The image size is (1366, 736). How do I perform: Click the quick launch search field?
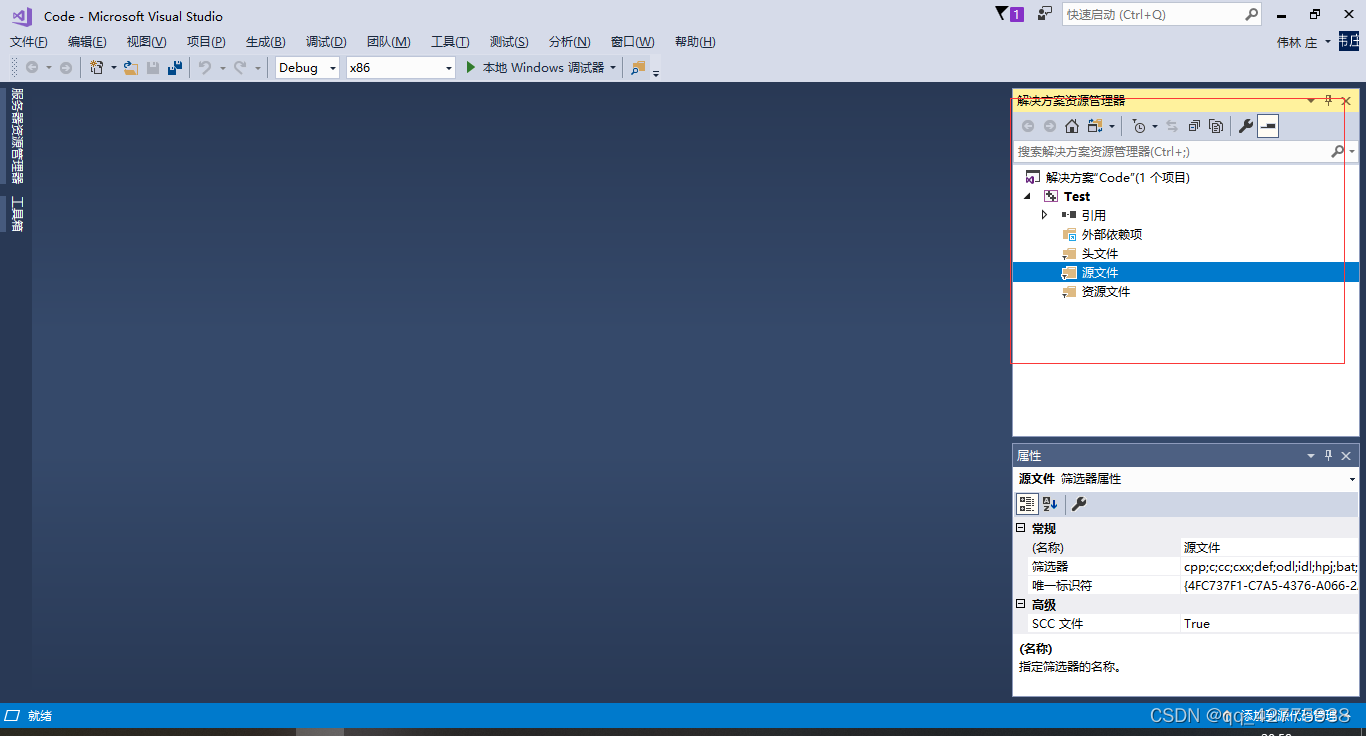click(1153, 14)
